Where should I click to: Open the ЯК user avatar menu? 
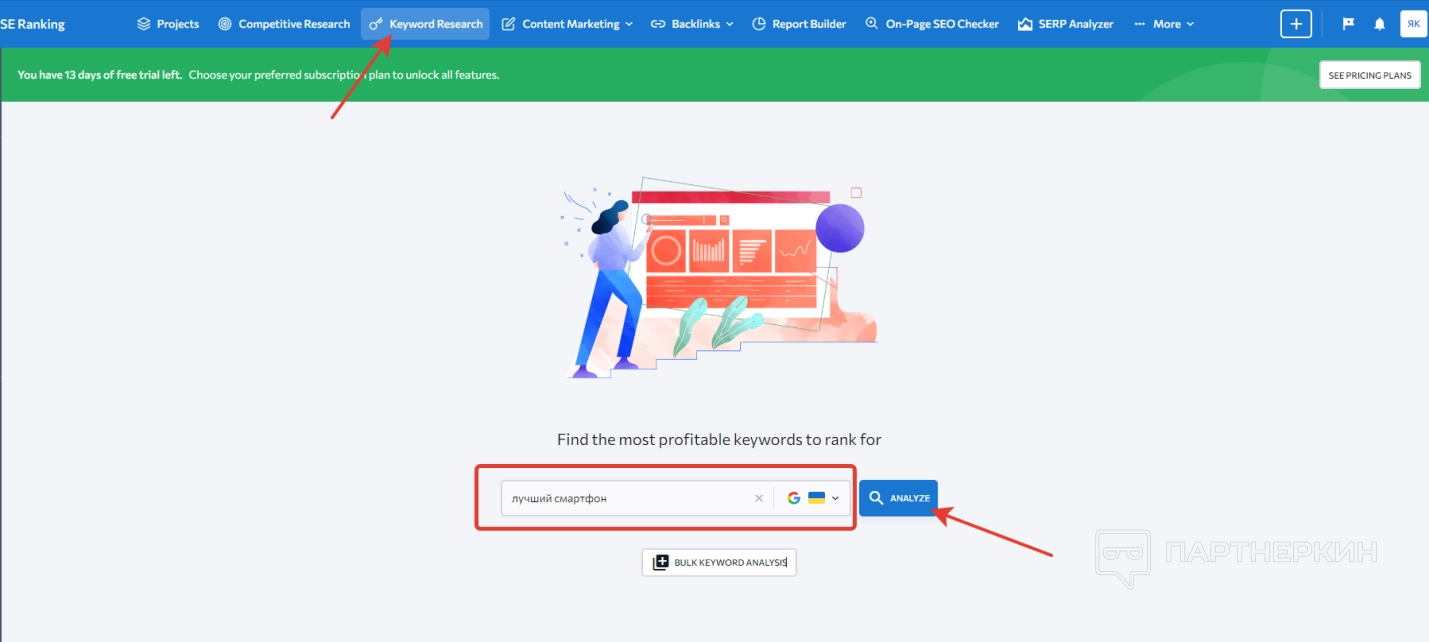[1413, 24]
